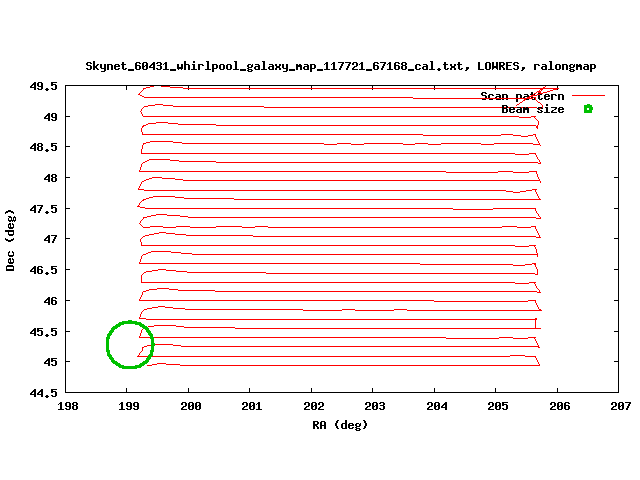Viewport: 640px width, 480px height.
Task: Click the y-axis tick label 46
Action: 51,301
